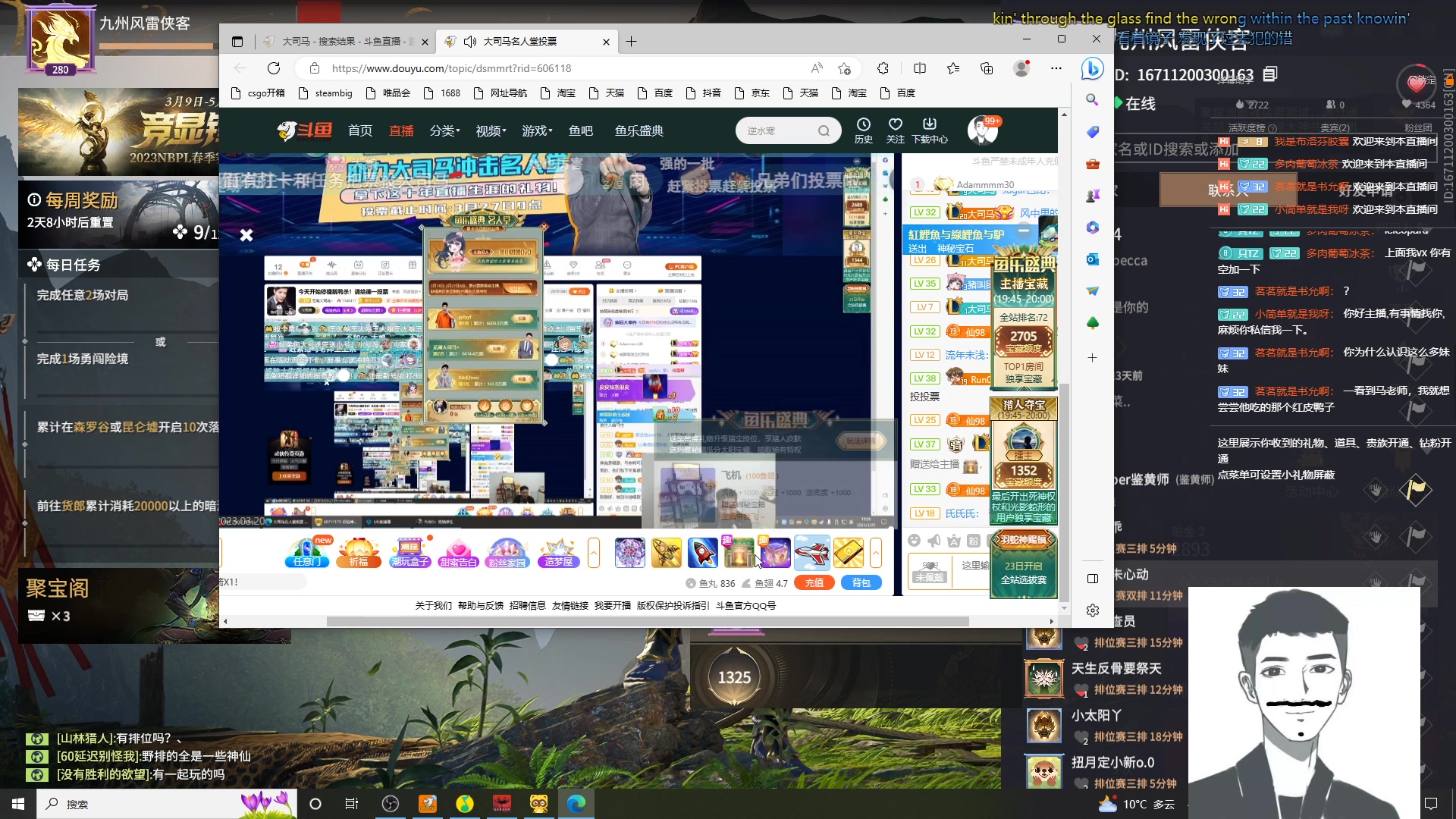Open 直播 in Douyu navigation
The width and height of the screenshot is (1456, 819).
[x=401, y=130]
